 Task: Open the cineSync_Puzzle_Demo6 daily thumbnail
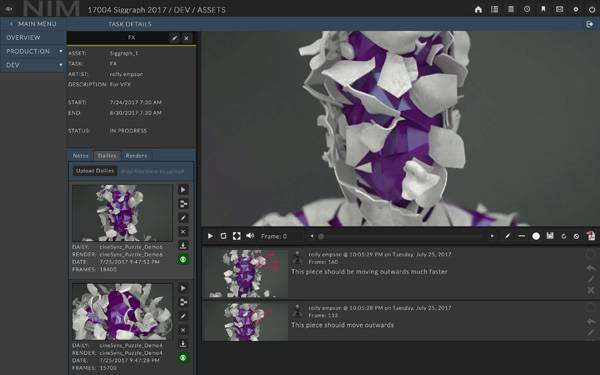tap(122, 213)
